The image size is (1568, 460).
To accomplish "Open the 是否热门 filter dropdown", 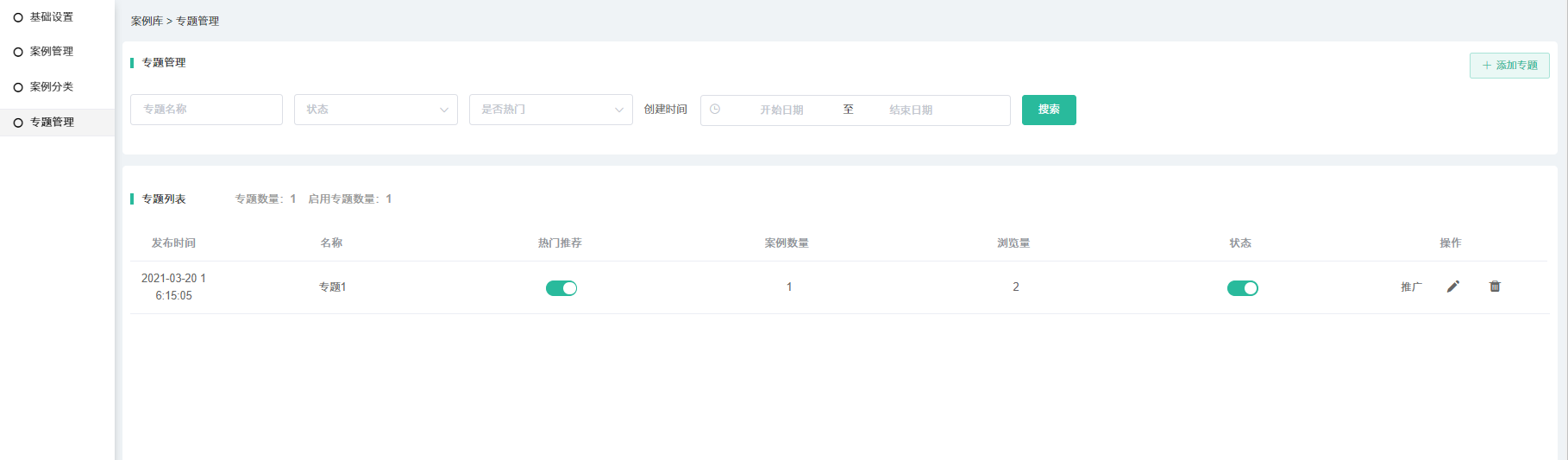I will [551, 110].
